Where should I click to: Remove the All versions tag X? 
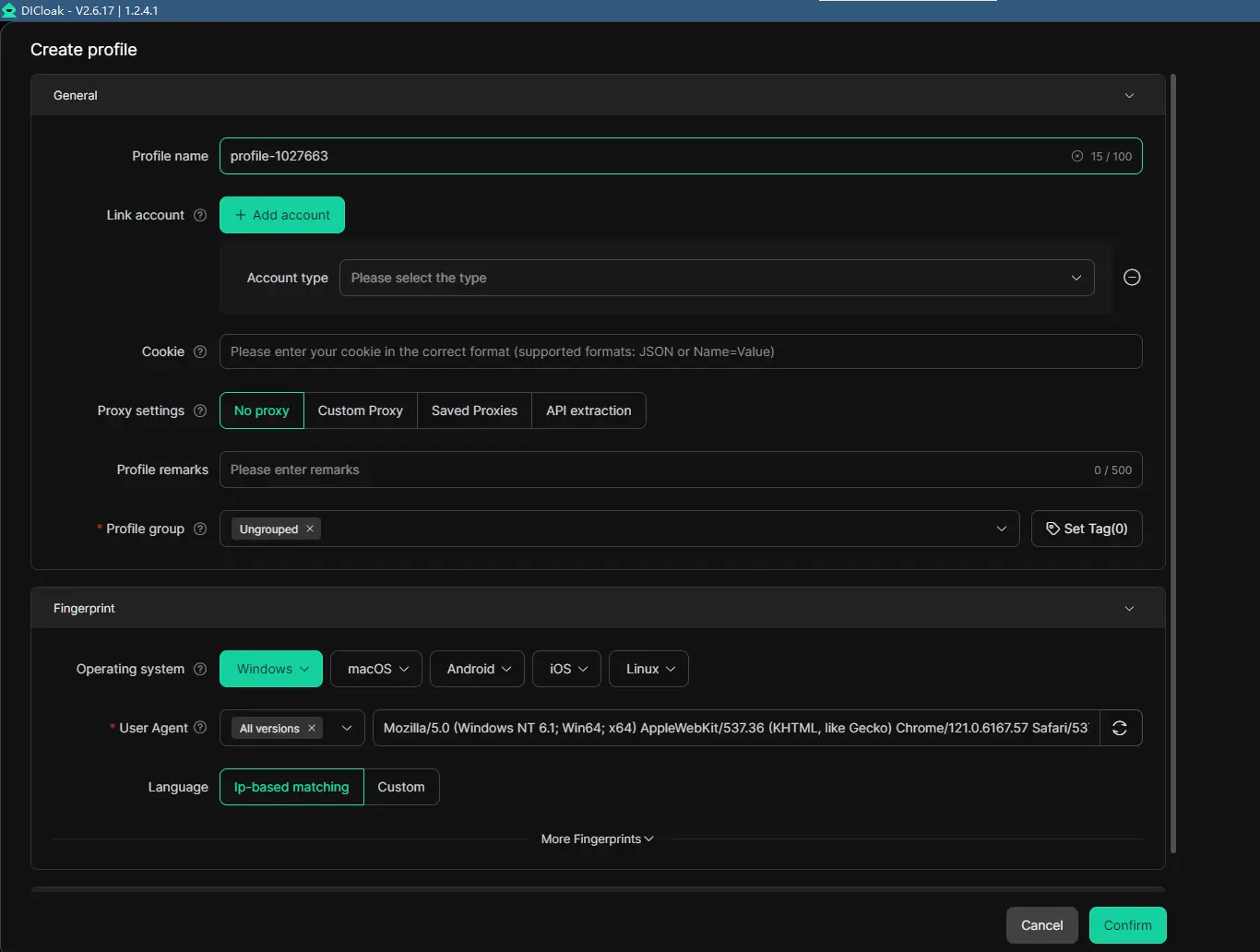(312, 728)
